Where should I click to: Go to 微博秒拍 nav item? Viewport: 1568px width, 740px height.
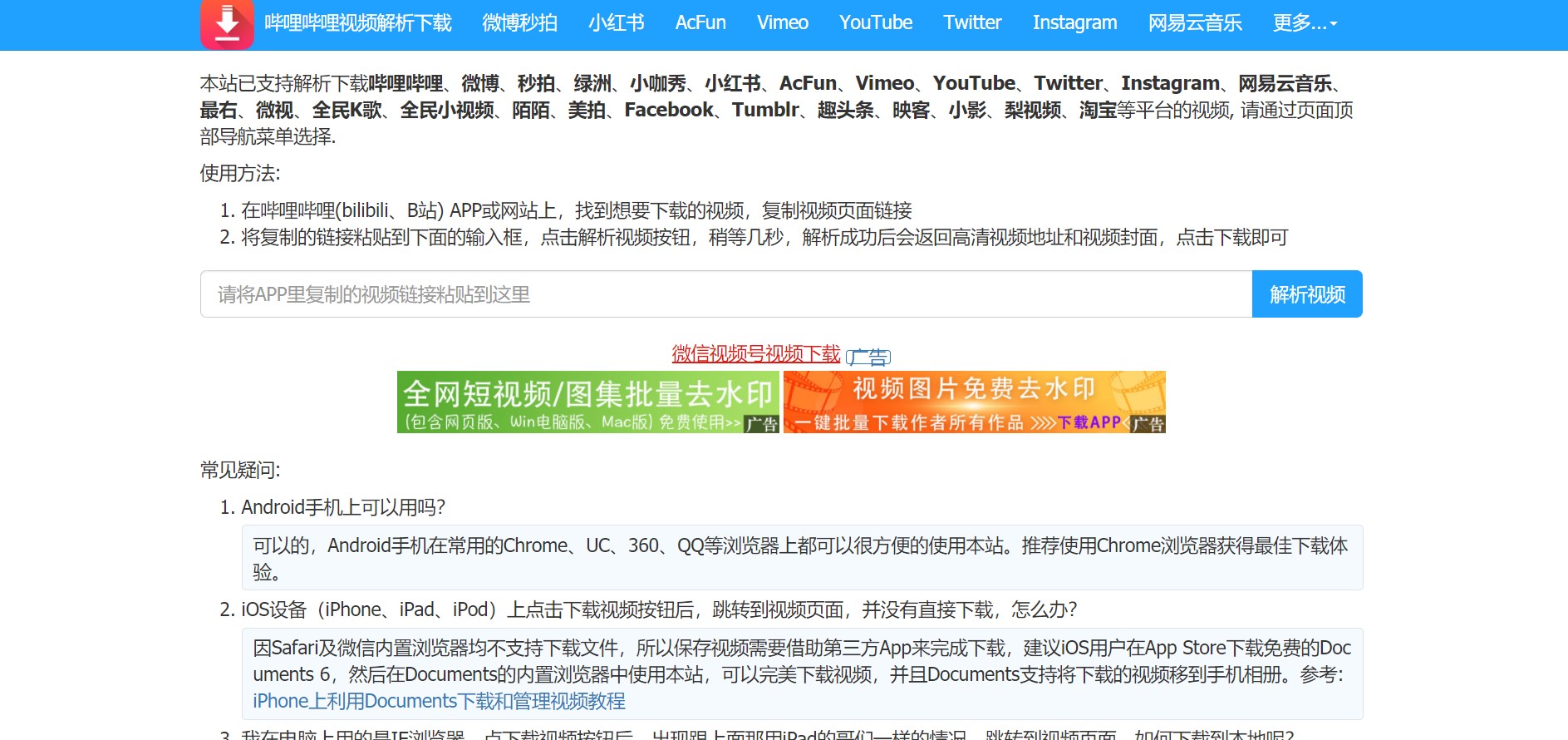pos(519,22)
